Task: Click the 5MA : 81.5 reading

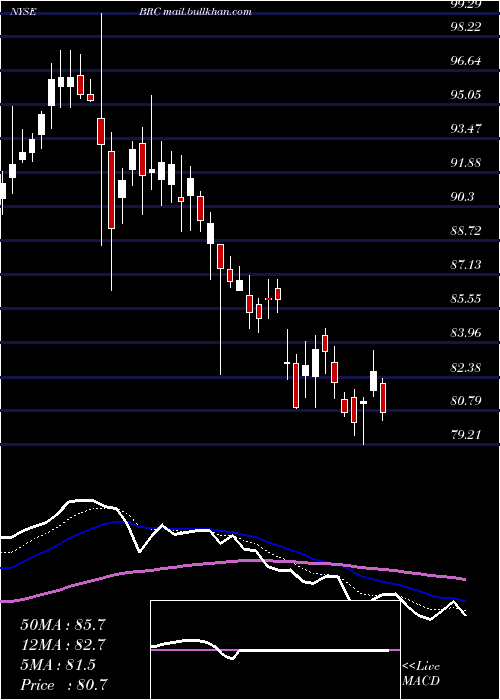Action: point(58,665)
